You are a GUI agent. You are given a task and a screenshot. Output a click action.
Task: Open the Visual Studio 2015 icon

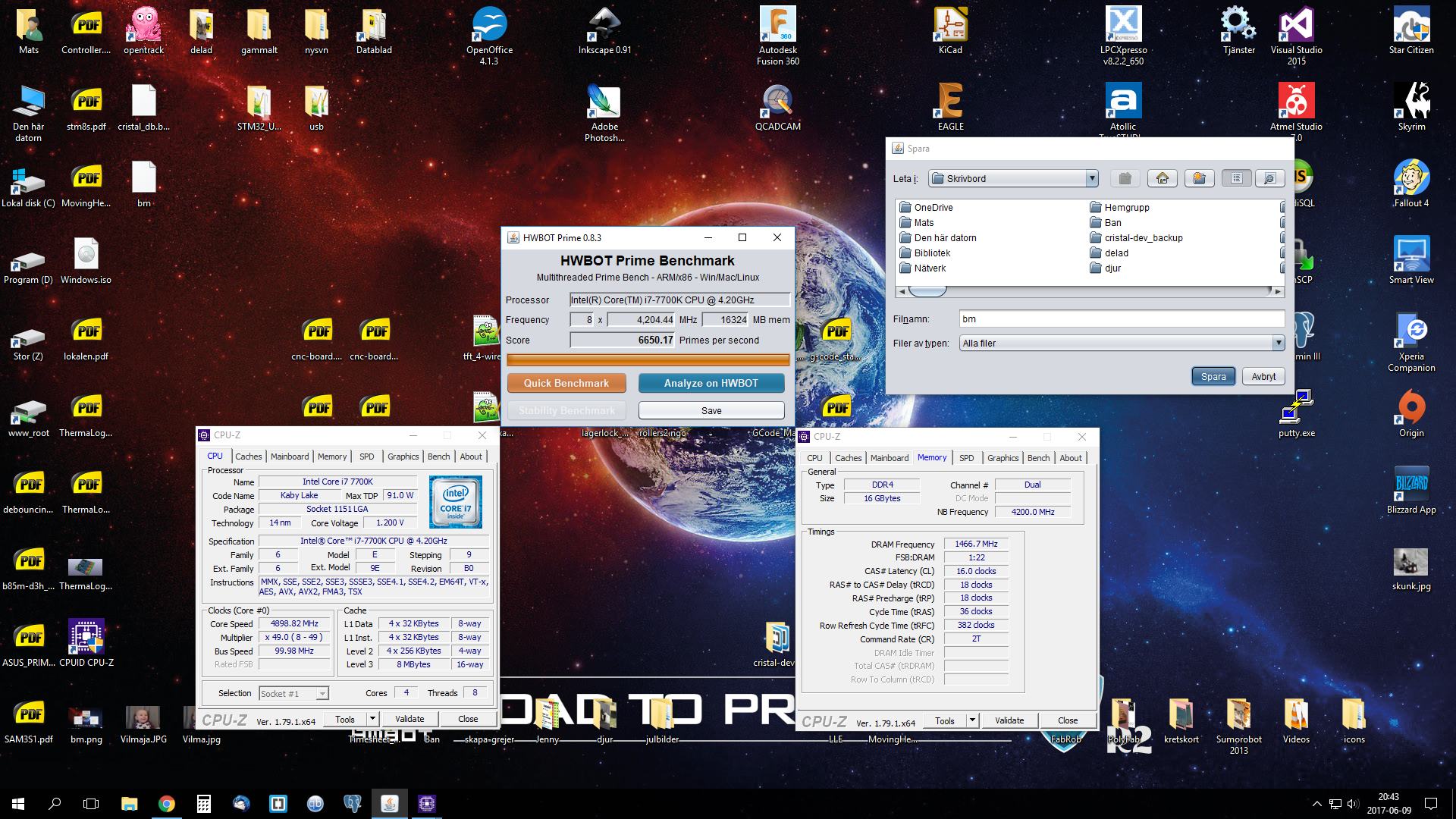coord(1296,36)
